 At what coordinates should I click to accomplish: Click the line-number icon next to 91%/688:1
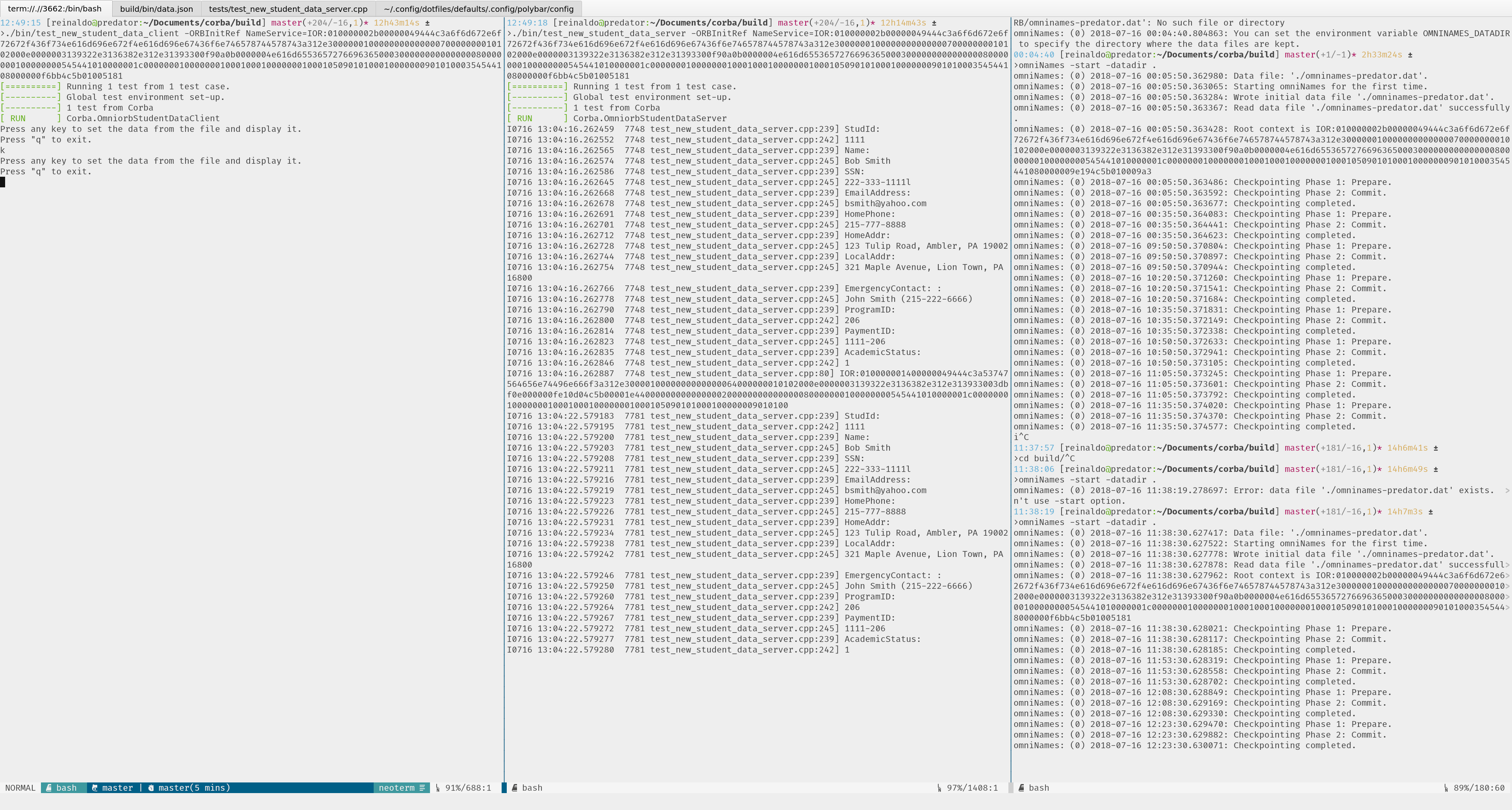click(438, 788)
